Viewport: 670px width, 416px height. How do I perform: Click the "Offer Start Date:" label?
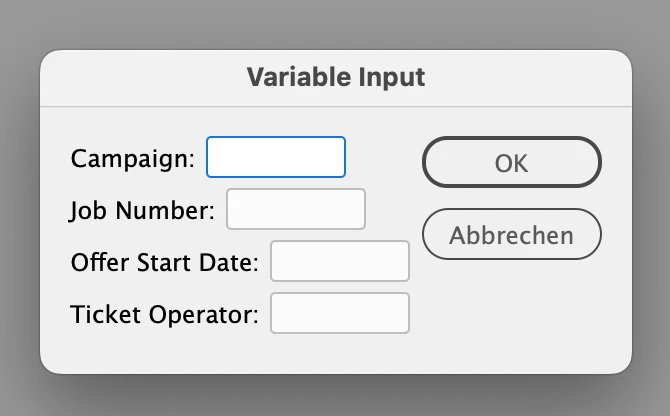(165, 263)
